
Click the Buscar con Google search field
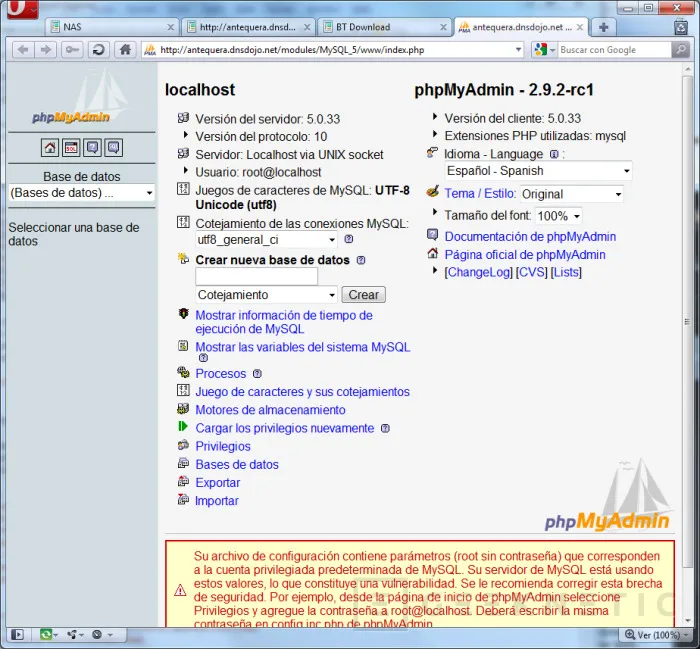coord(614,50)
